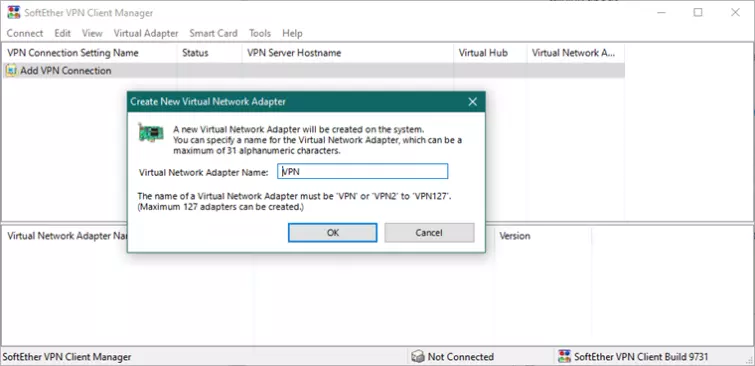This screenshot has width=755, height=366.
Task: Select the Add VPN Connection row
Action: [x=313, y=71]
